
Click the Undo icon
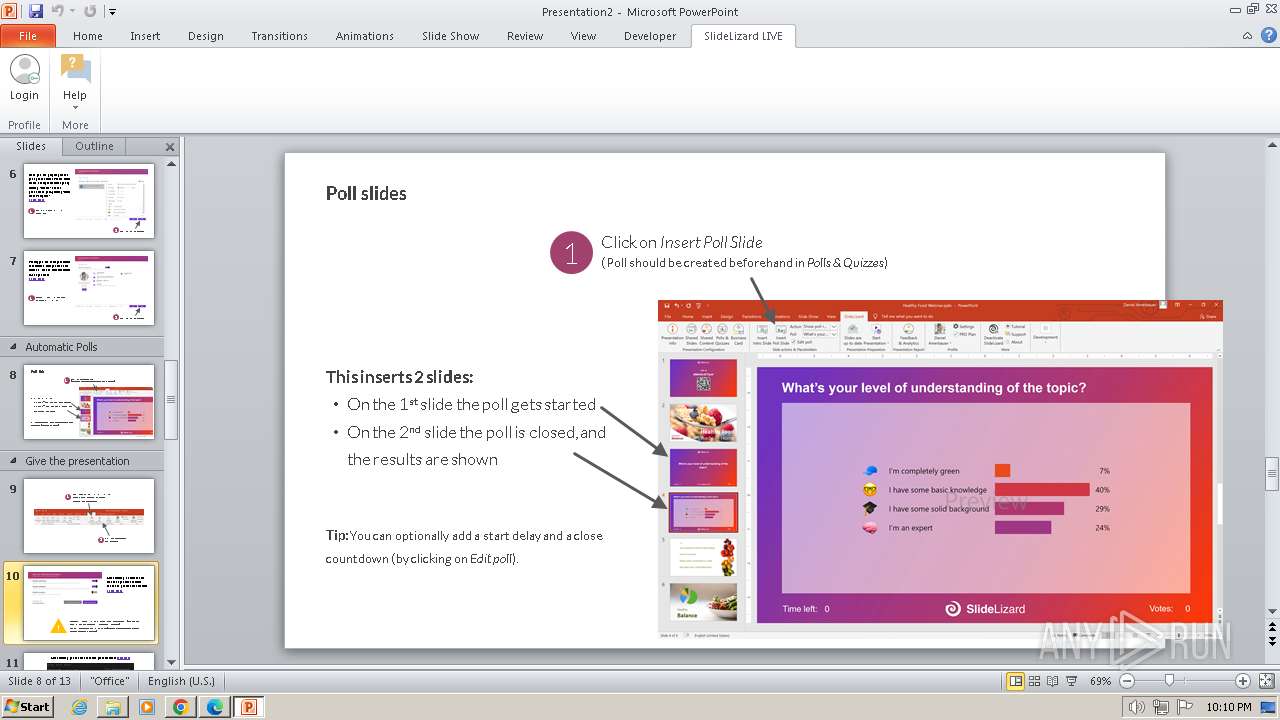click(57, 11)
